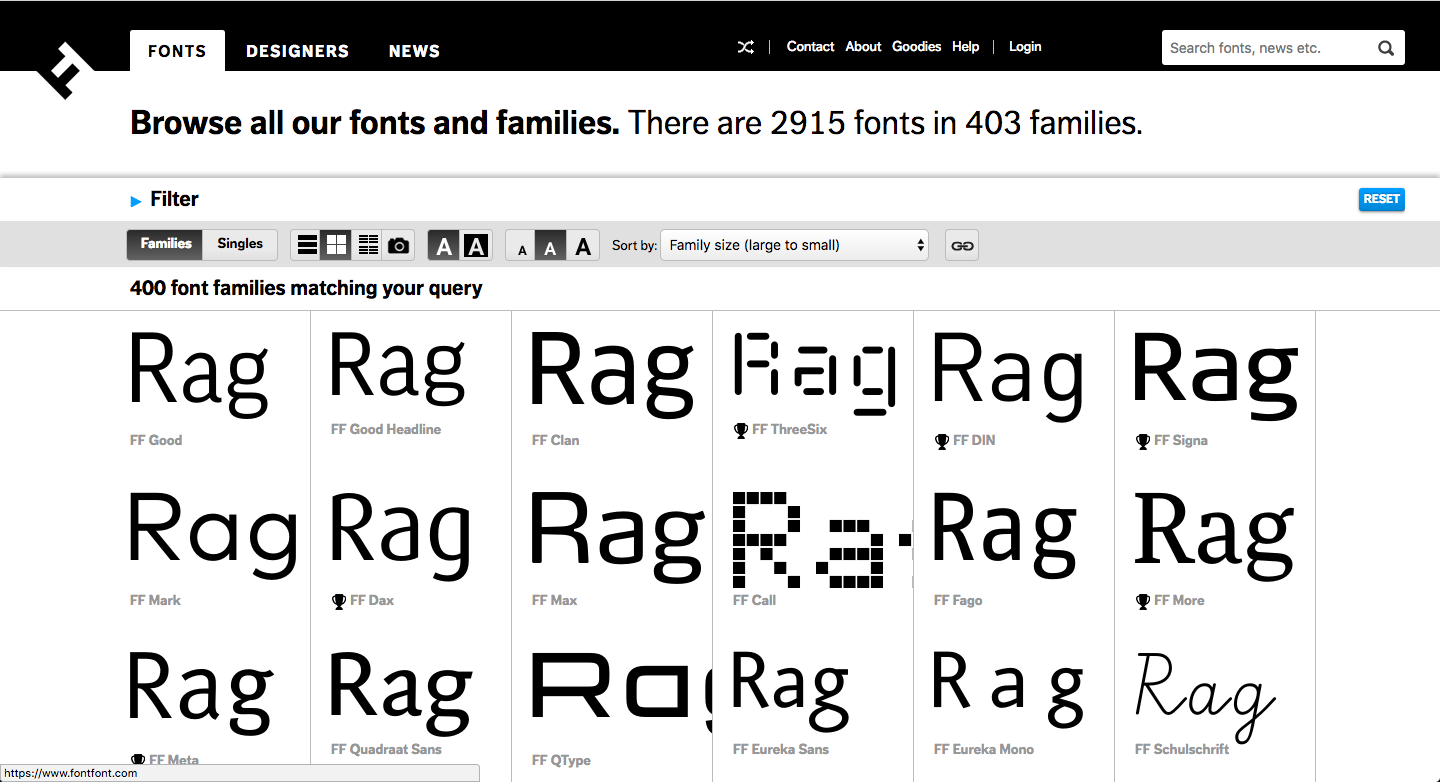Click trophy icon next to FF ThreeSix

point(741,430)
